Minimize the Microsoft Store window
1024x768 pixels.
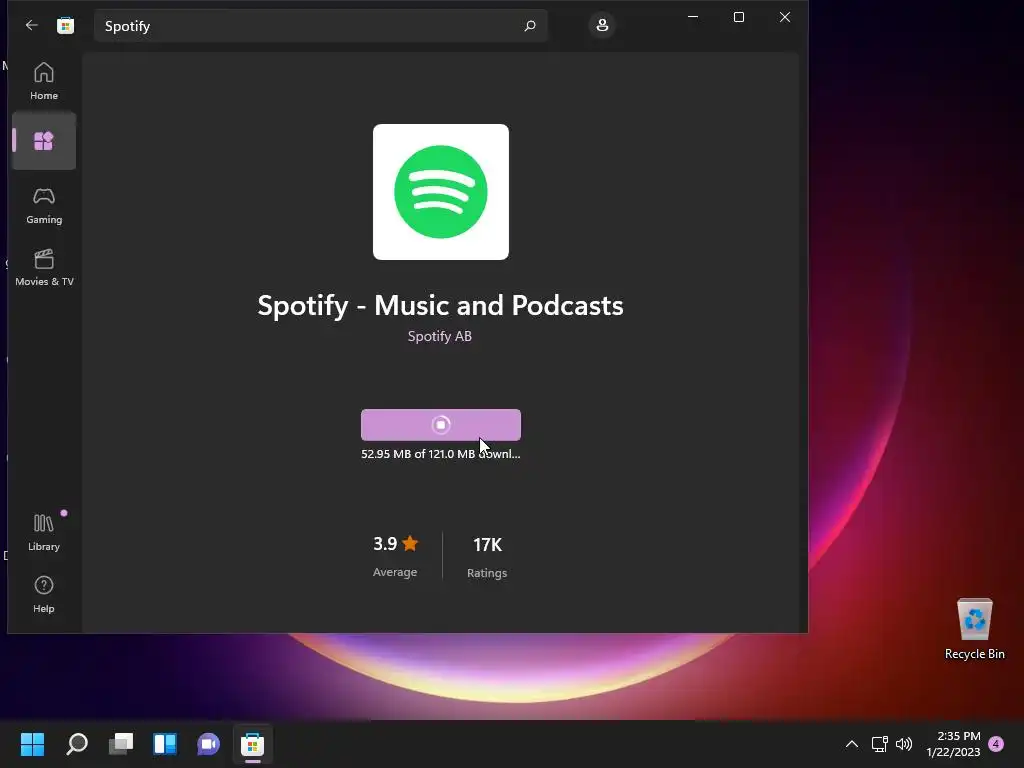(693, 17)
